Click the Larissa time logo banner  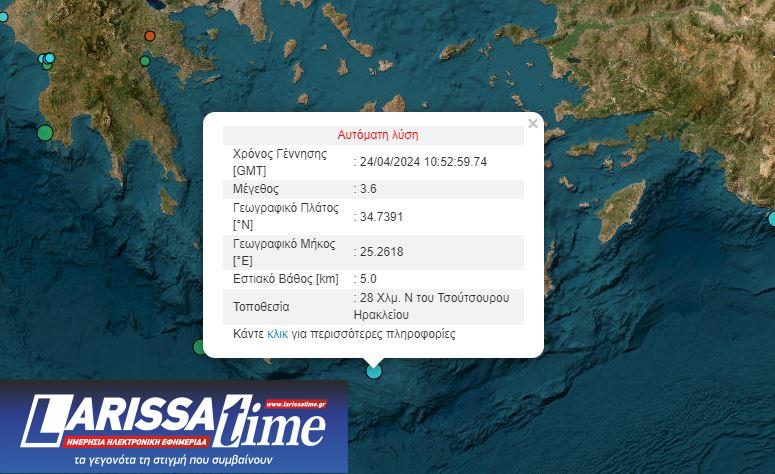174,427
